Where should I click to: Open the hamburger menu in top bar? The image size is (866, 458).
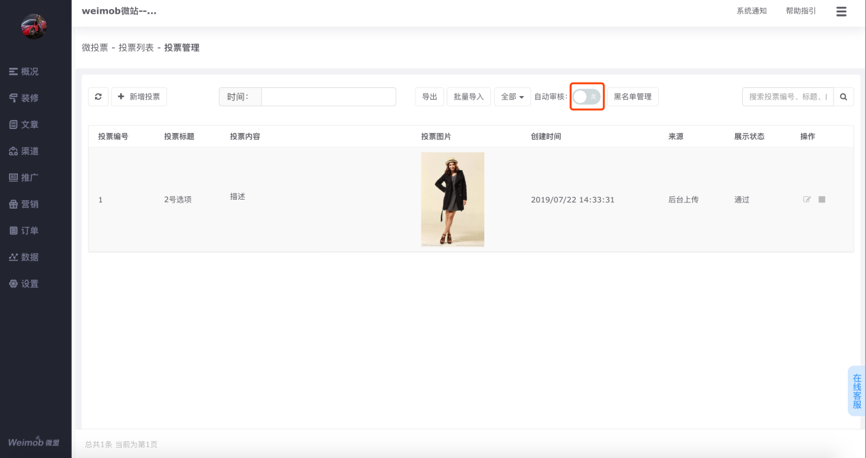coord(841,12)
